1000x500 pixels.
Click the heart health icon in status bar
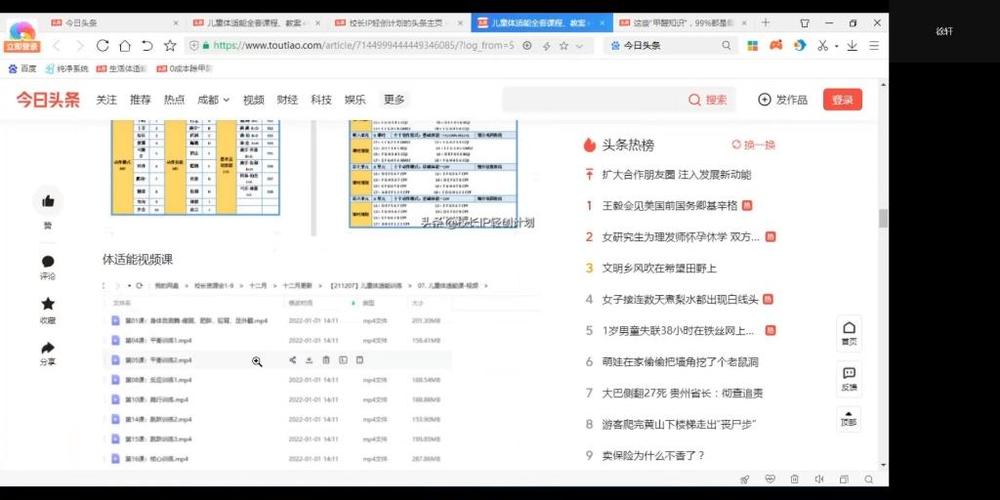click(770, 480)
